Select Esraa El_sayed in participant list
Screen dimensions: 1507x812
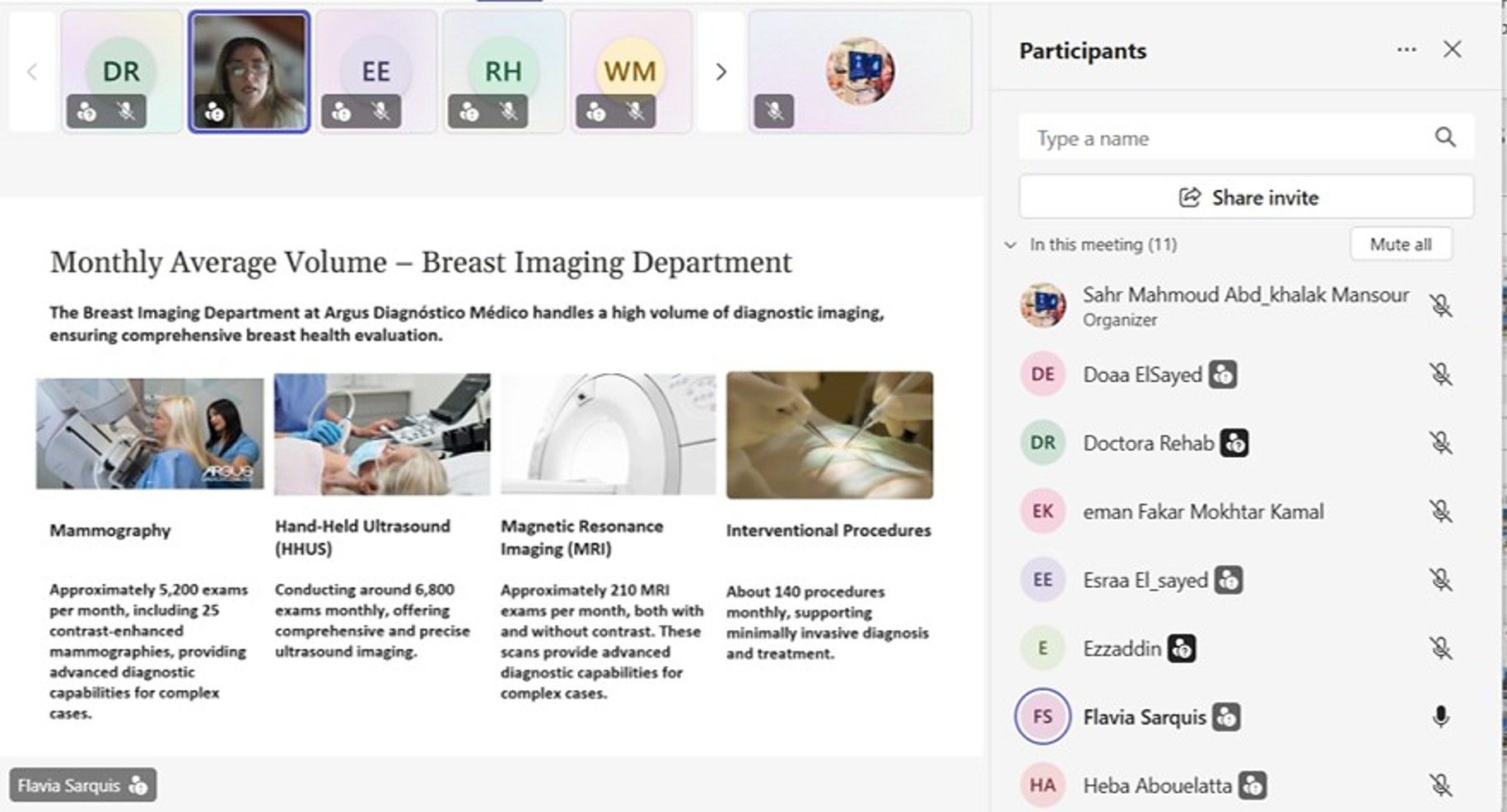point(1145,581)
